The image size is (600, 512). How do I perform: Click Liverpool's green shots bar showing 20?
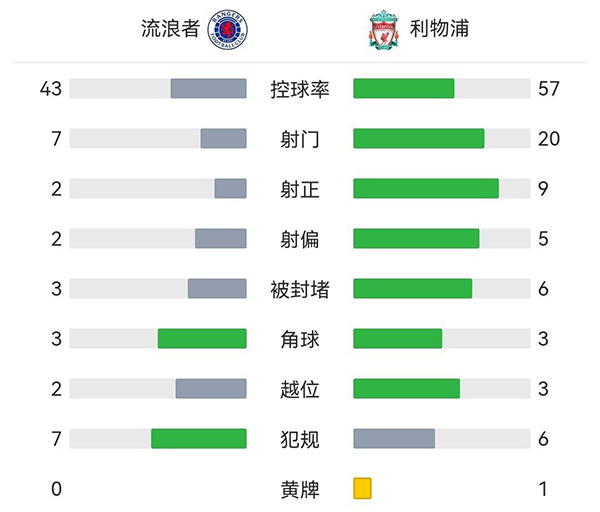(x=419, y=139)
